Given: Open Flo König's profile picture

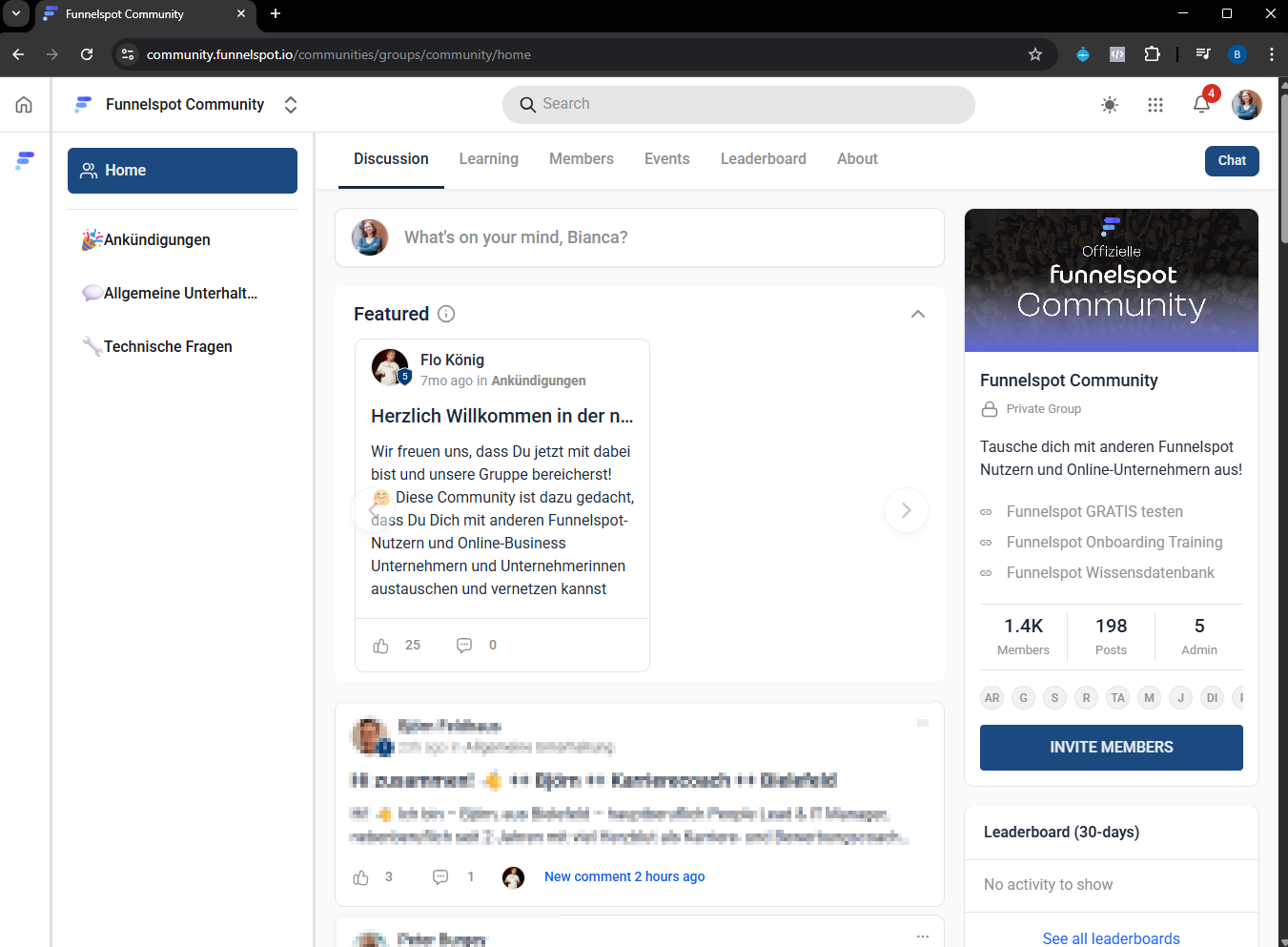Looking at the screenshot, I should coord(390,367).
